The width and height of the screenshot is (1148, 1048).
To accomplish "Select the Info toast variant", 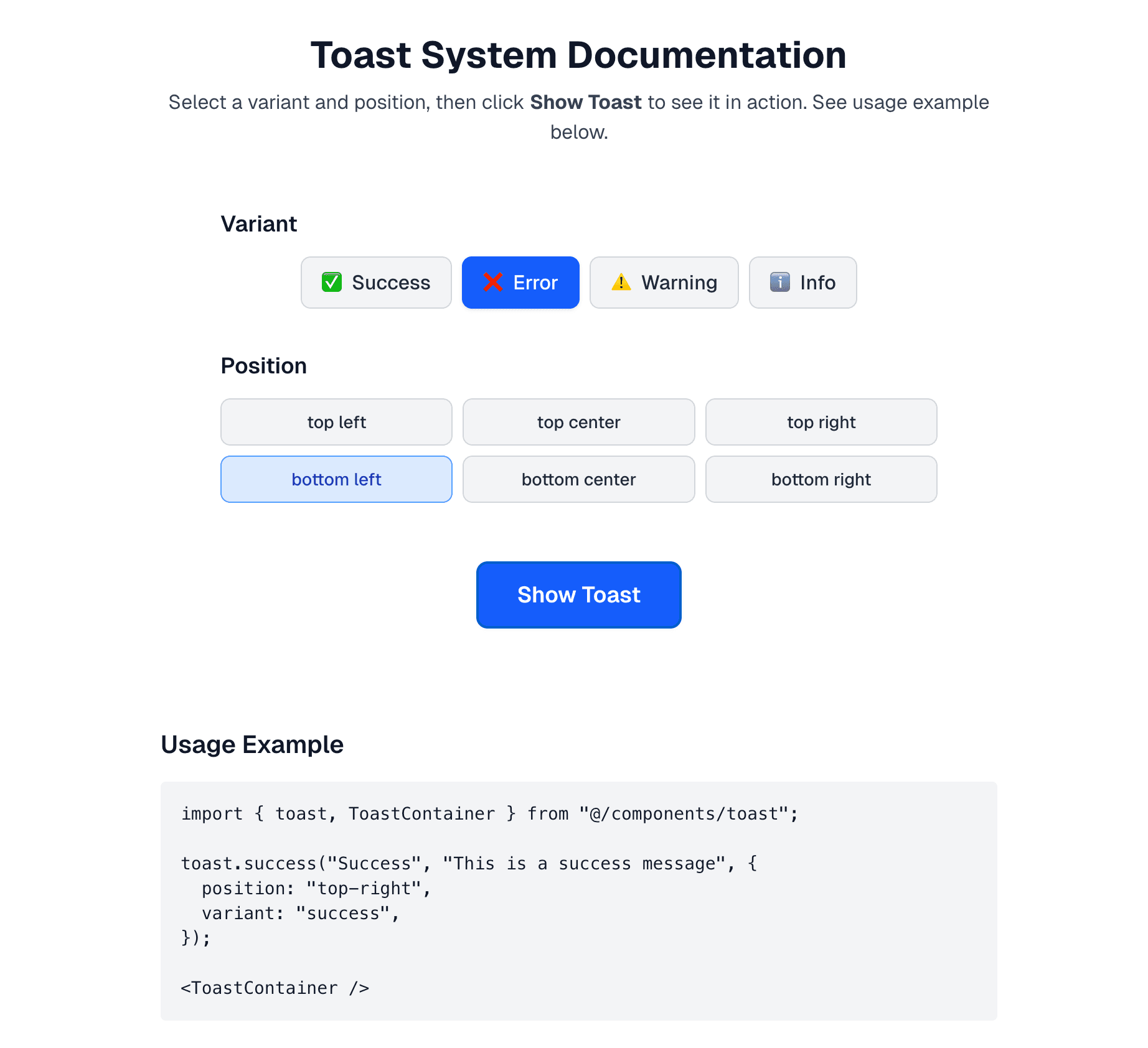I will (802, 282).
